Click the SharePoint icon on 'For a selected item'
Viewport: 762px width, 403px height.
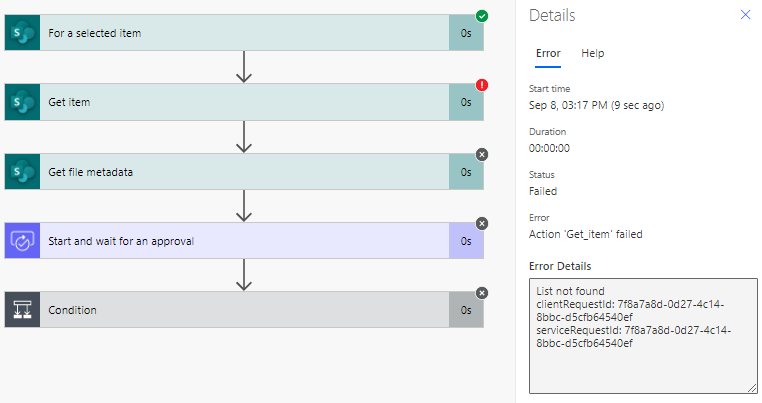[x=22, y=33]
